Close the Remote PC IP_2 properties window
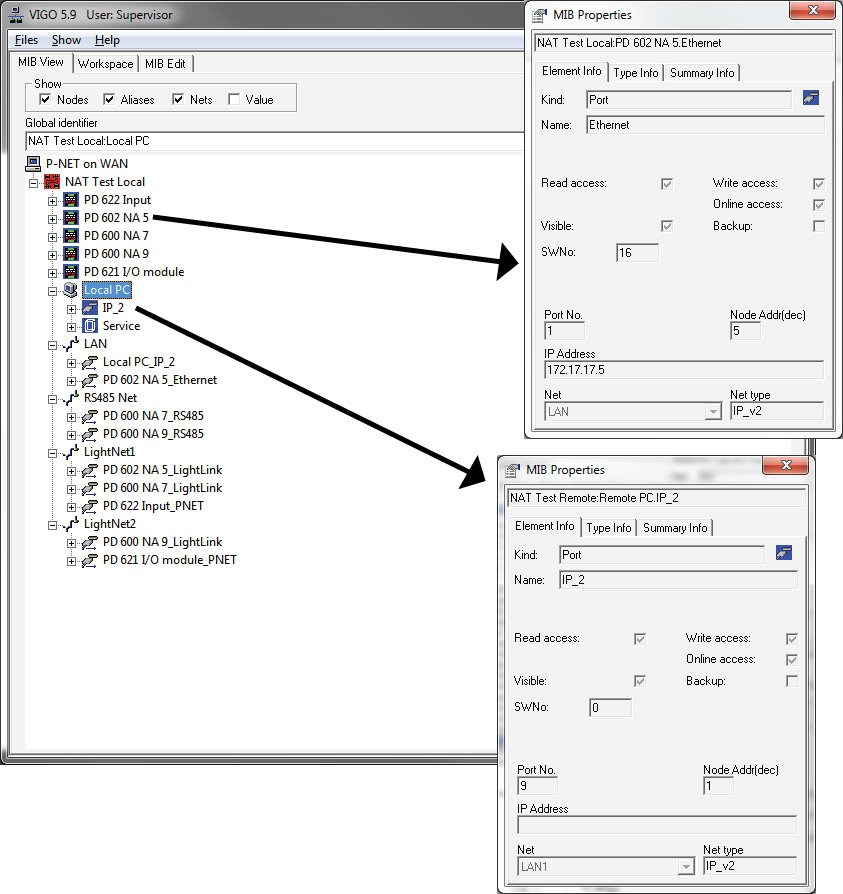Image resolution: width=843 pixels, height=894 pixels. (x=786, y=465)
